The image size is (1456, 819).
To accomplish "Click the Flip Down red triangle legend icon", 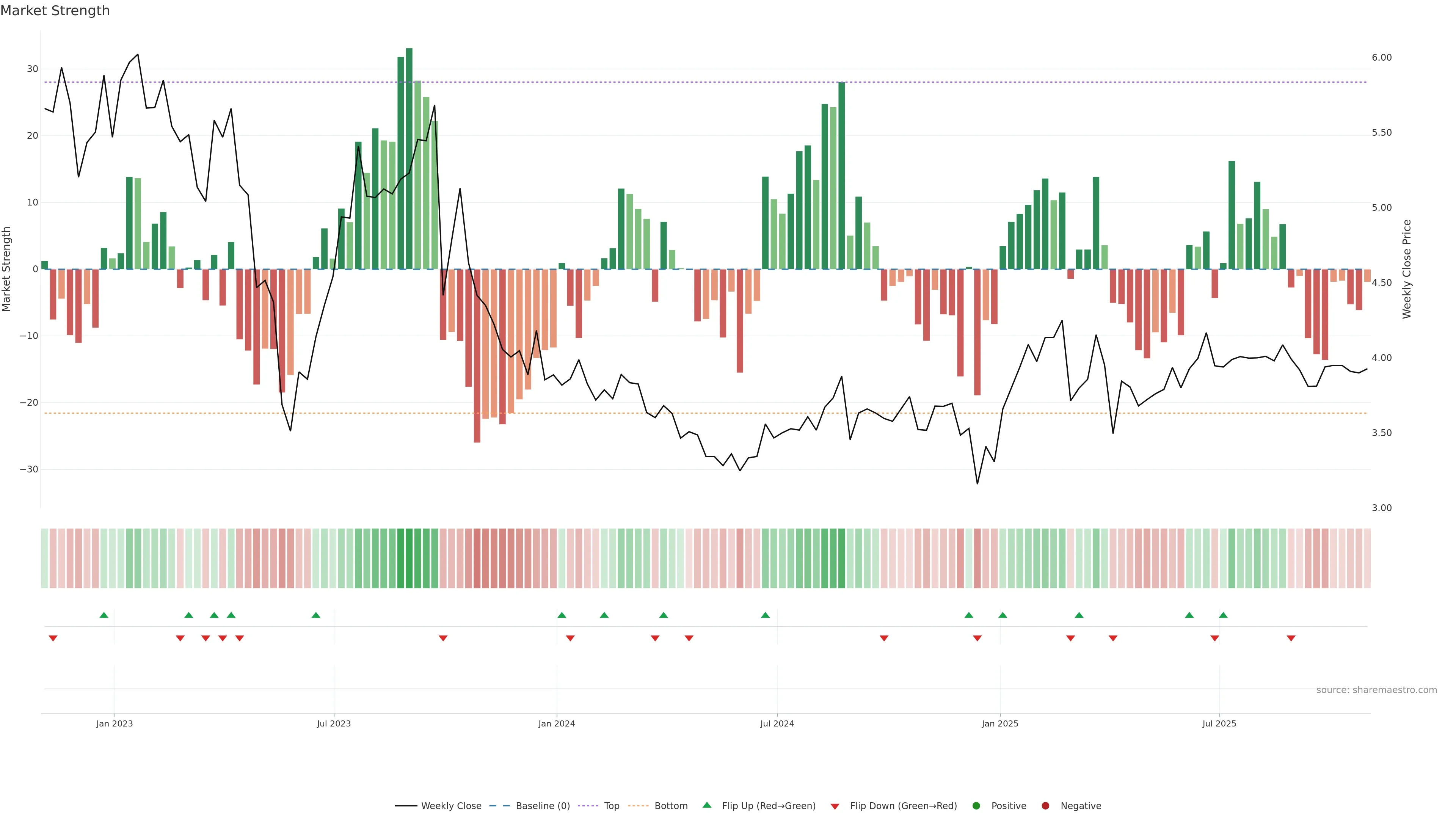I will pos(835,806).
